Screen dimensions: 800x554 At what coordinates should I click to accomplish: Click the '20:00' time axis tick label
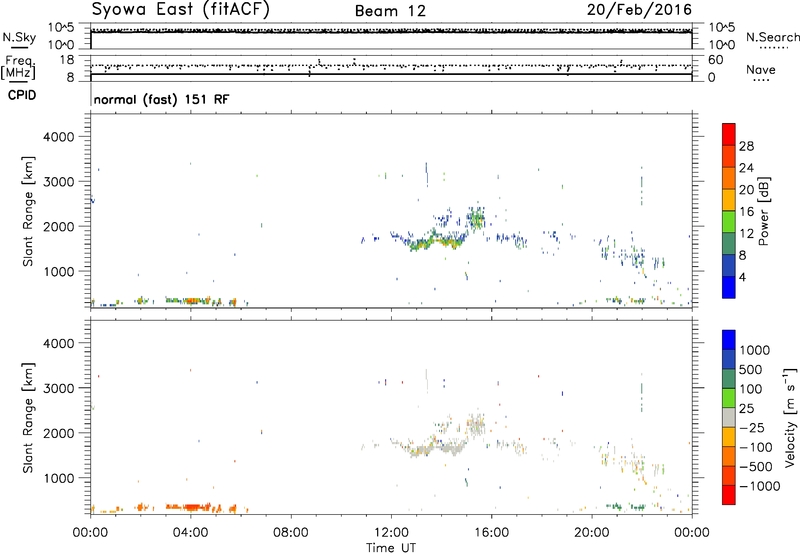point(592,533)
